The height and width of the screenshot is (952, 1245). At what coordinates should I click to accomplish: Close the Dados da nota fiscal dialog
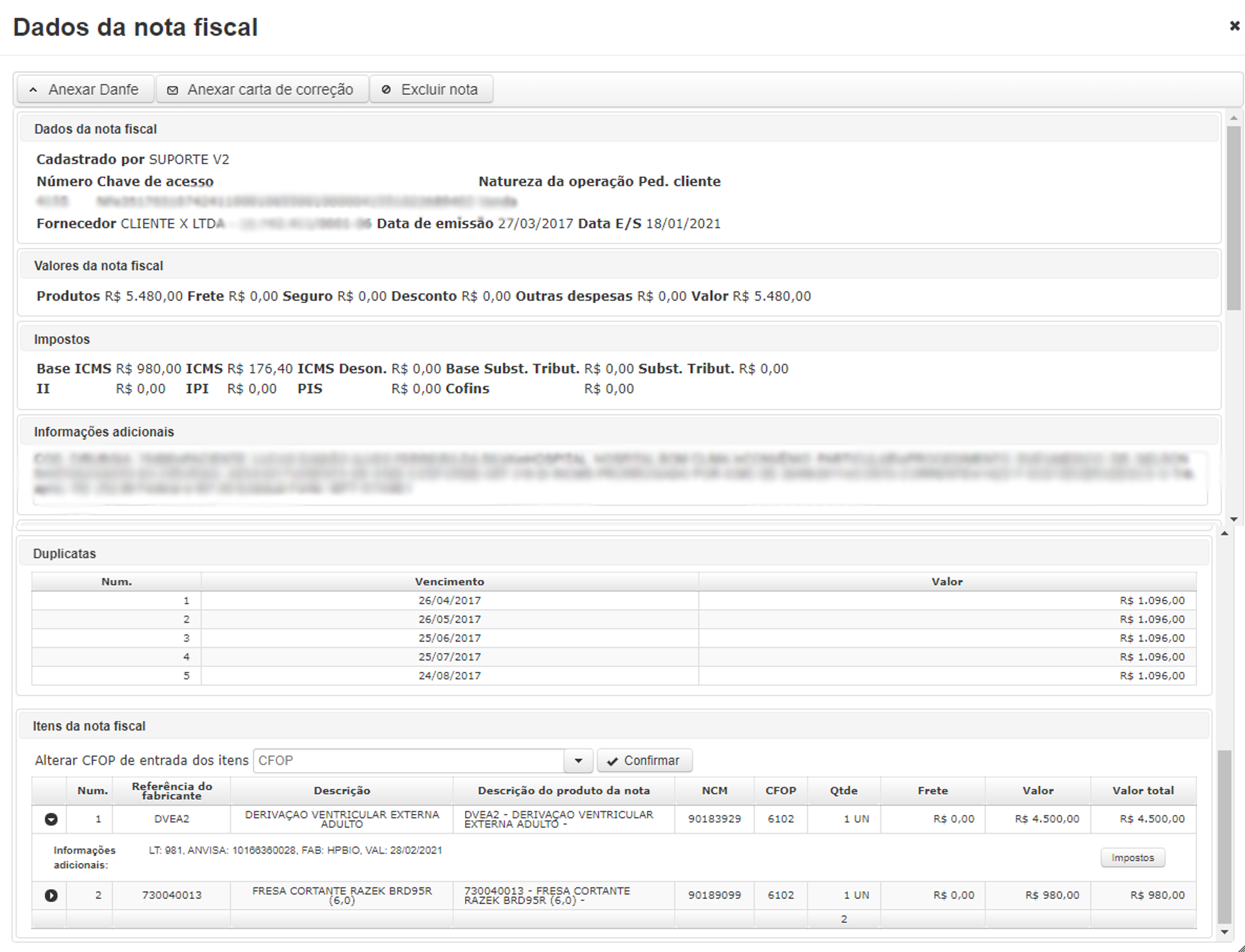tap(1234, 26)
